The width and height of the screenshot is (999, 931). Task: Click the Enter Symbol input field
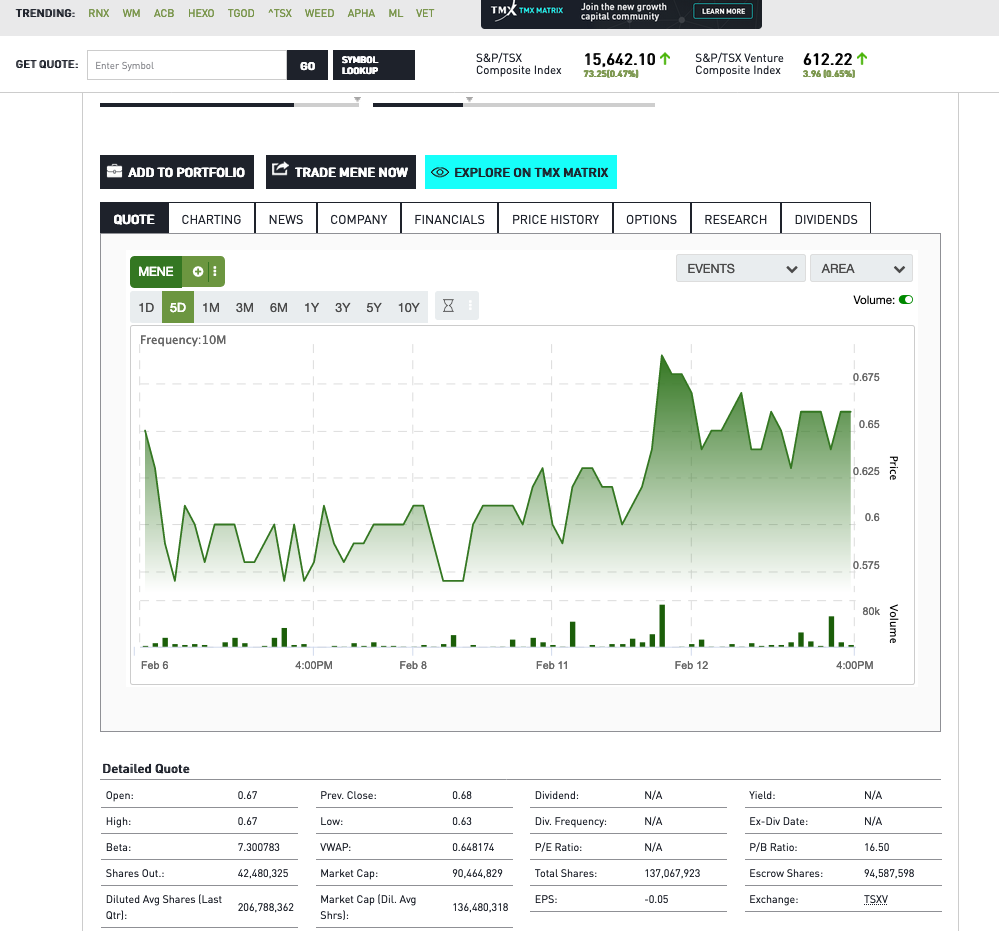tap(187, 66)
